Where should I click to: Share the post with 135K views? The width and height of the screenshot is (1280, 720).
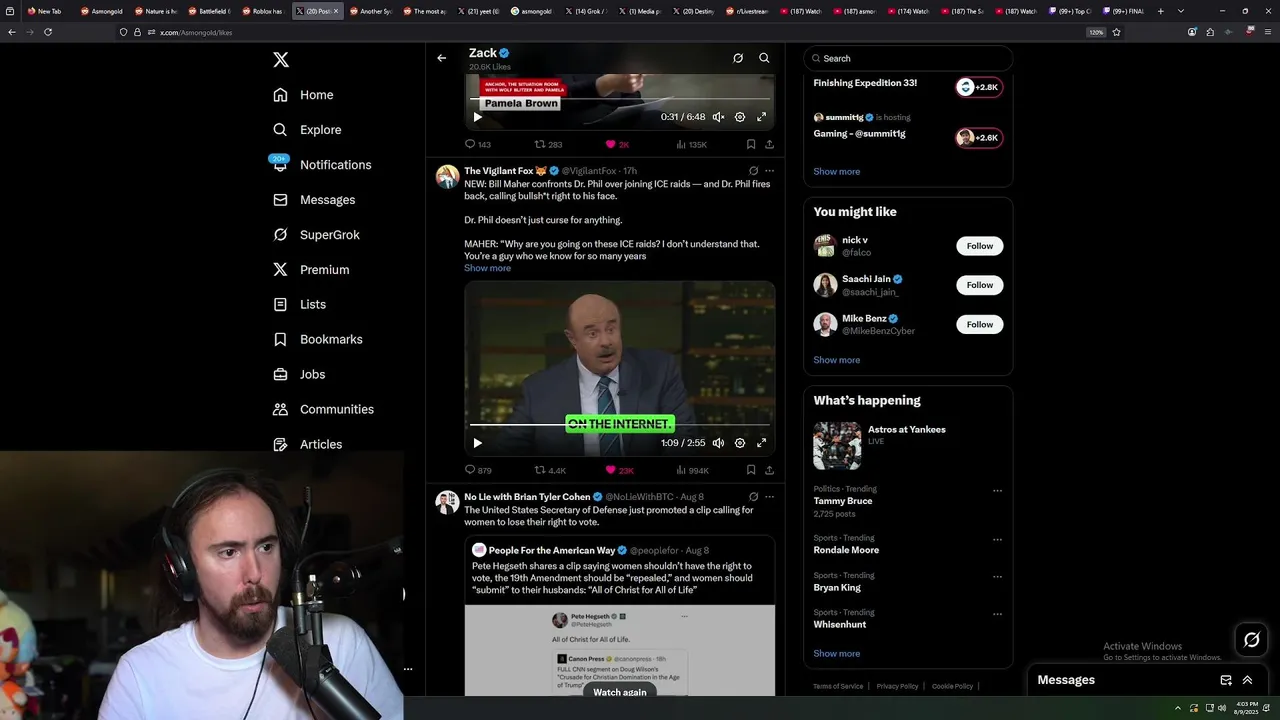pyautogui.click(x=769, y=144)
